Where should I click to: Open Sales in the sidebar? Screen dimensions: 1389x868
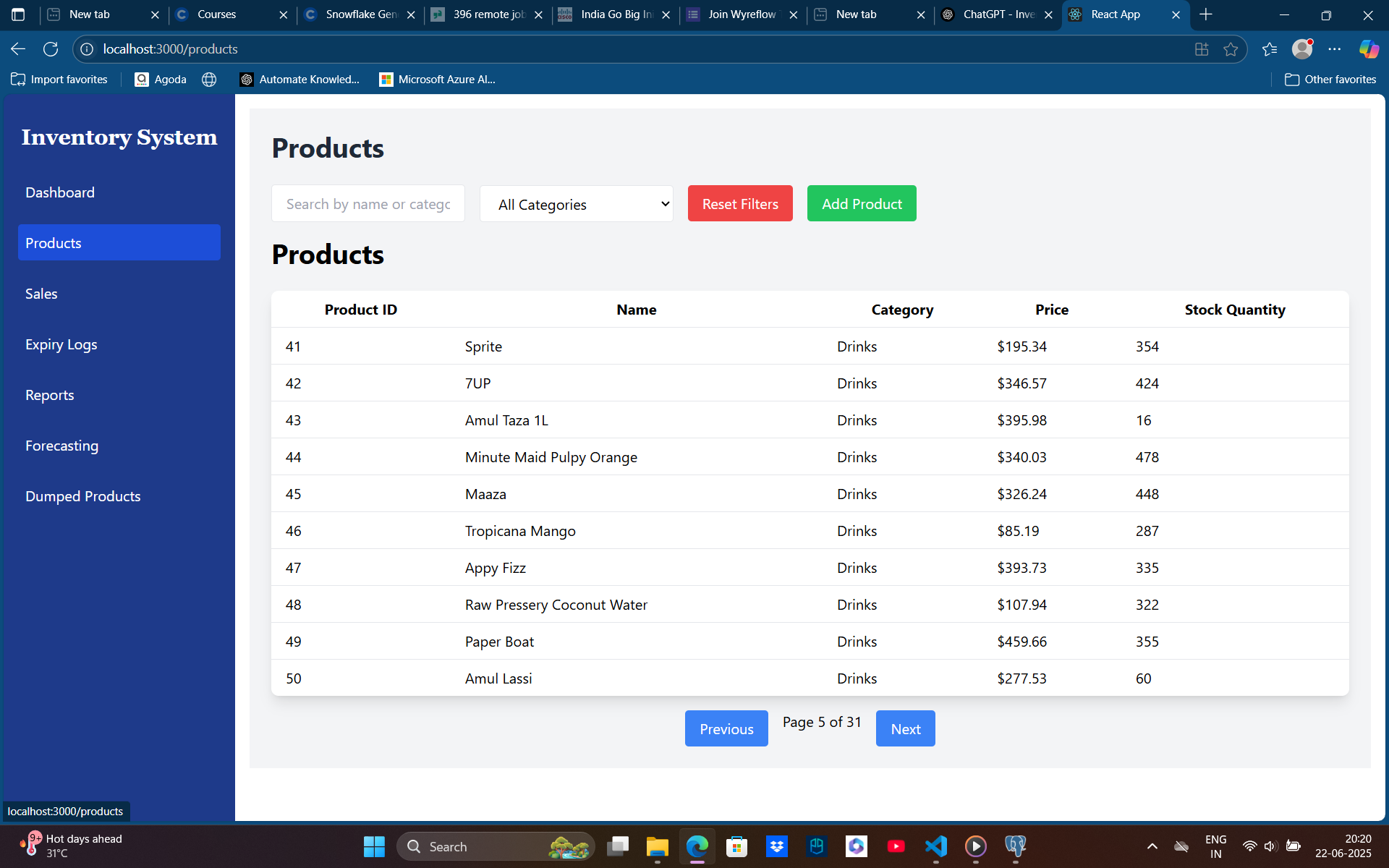119,294
